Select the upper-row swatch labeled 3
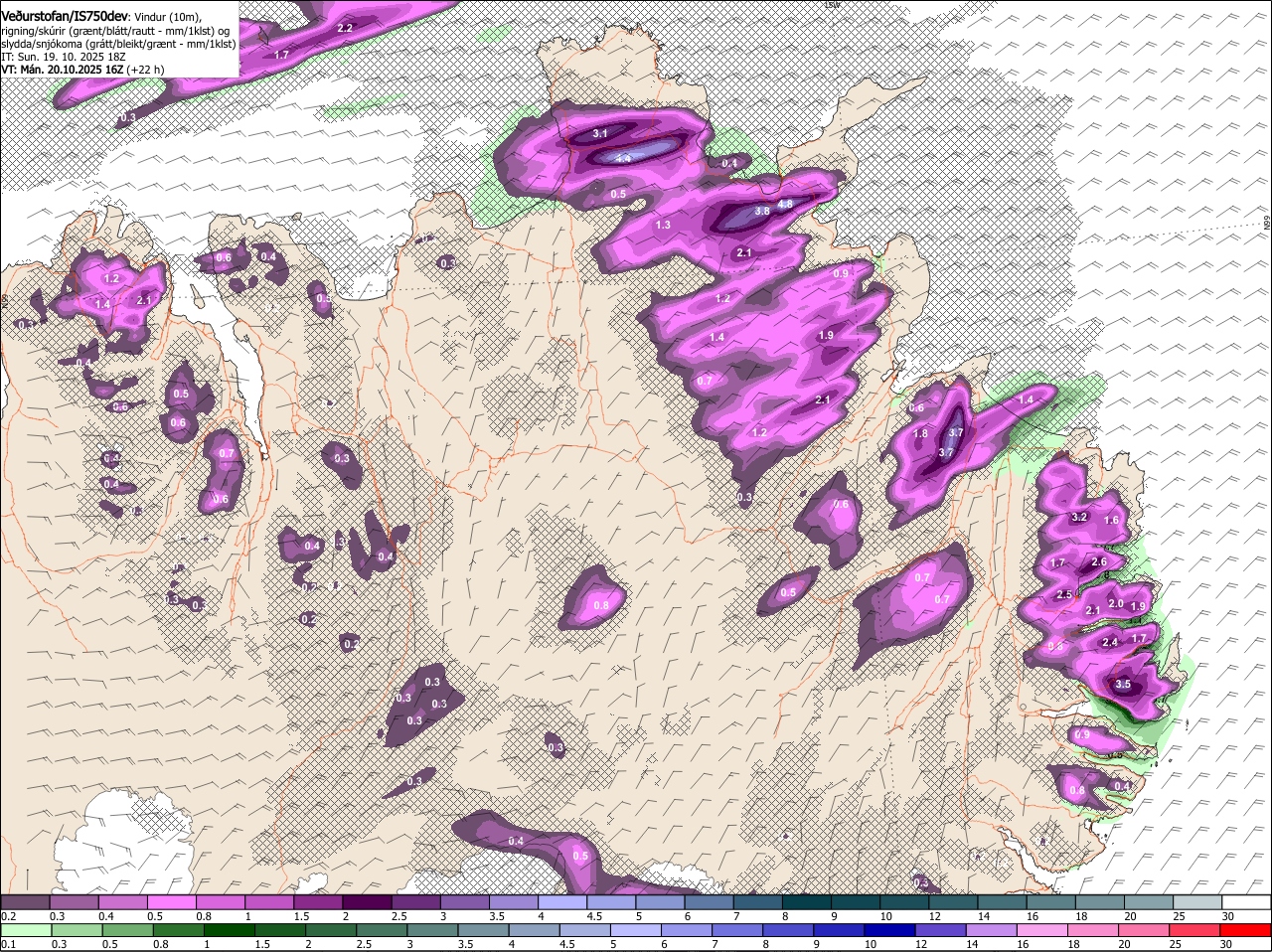The height and width of the screenshot is (952, 1272). click(464, 902)
